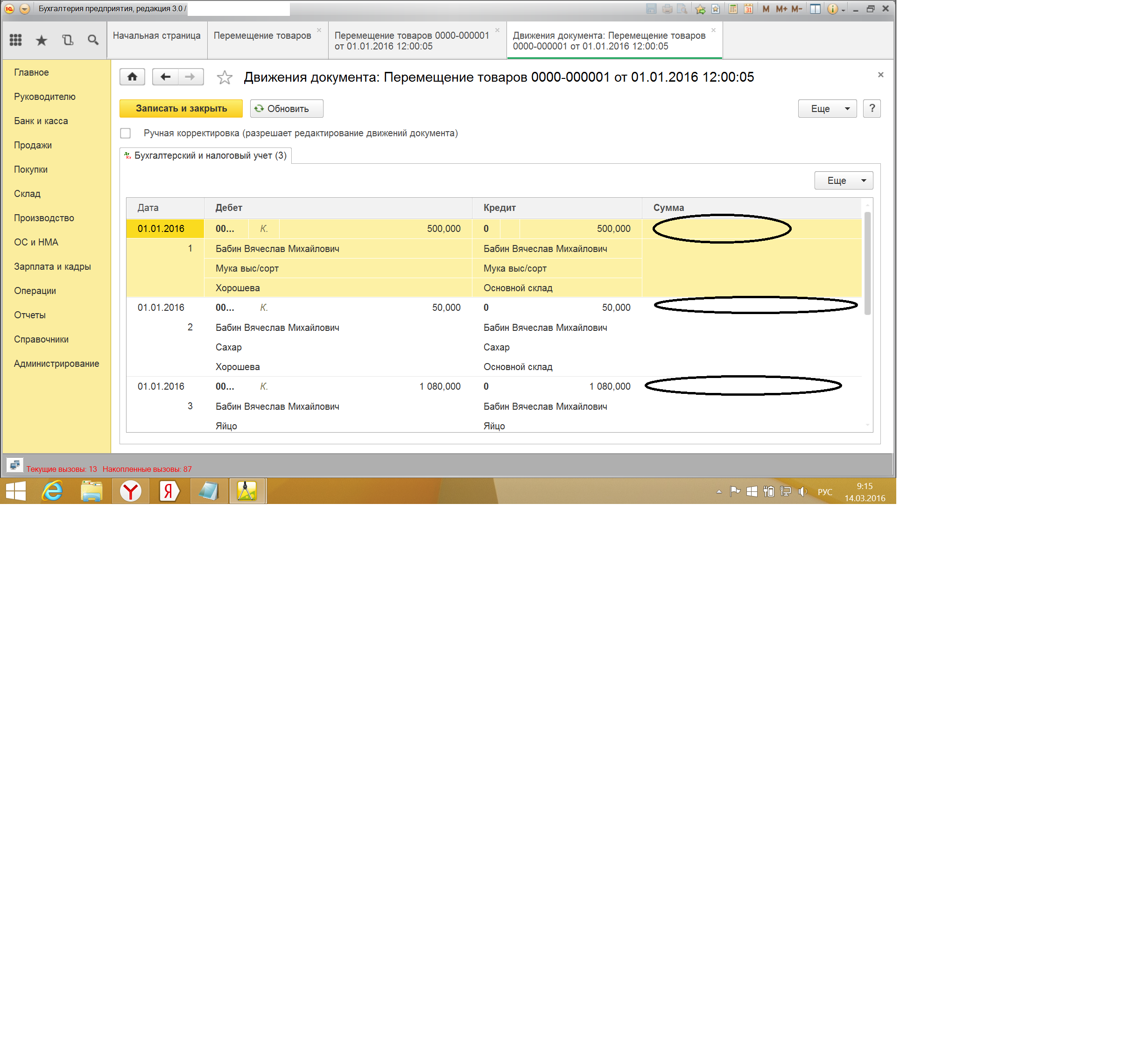Screen dimensions: 1146x1064
Task: Add page to favorites with star outline
Action: pos(224,77)
